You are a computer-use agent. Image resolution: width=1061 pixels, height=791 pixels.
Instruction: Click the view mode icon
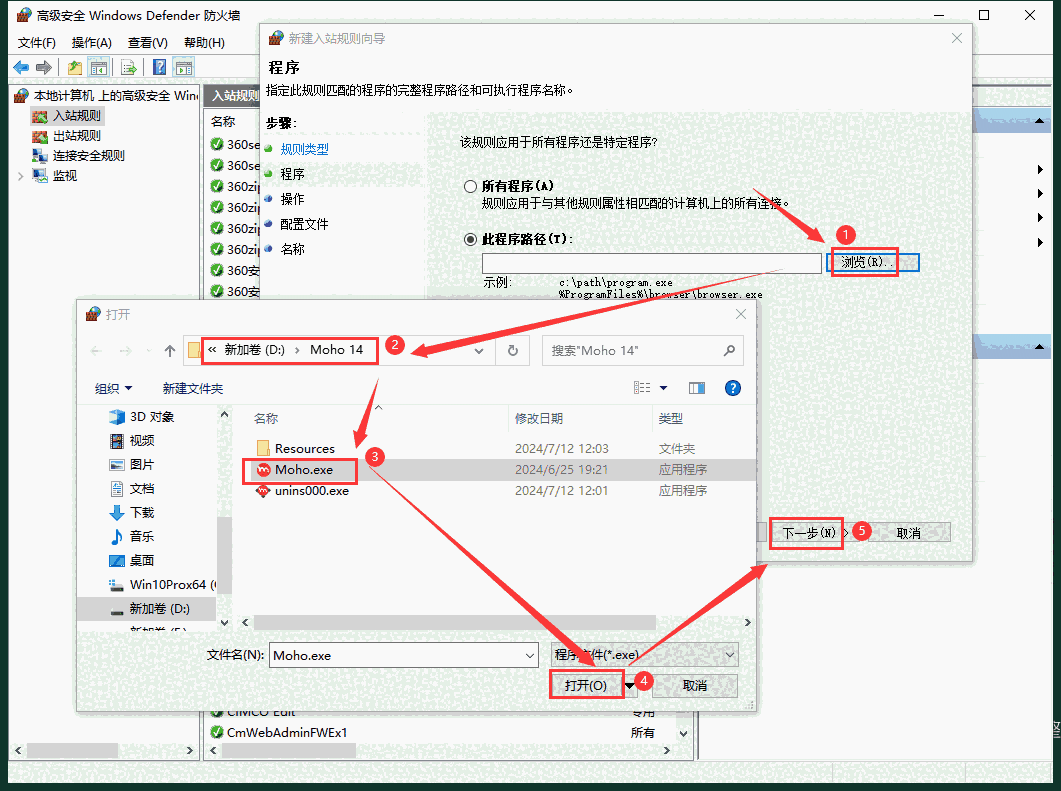tap(642, 388)
